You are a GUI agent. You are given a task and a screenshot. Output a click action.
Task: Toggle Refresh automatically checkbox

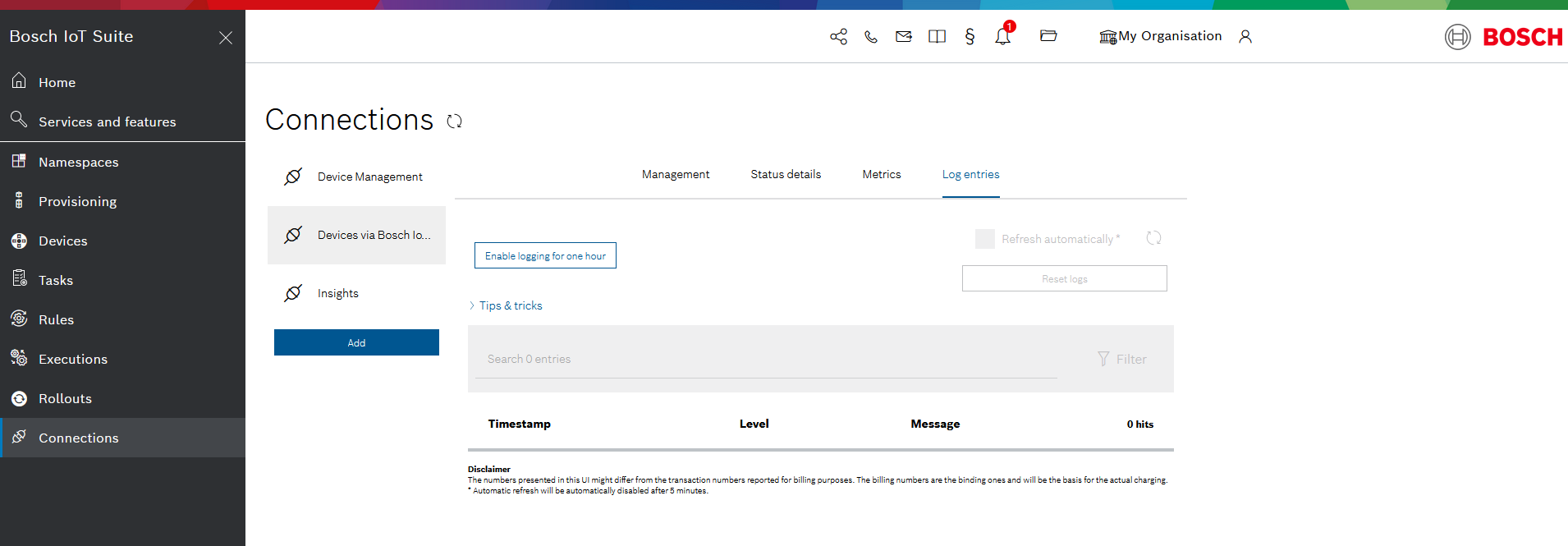point(985,239)
